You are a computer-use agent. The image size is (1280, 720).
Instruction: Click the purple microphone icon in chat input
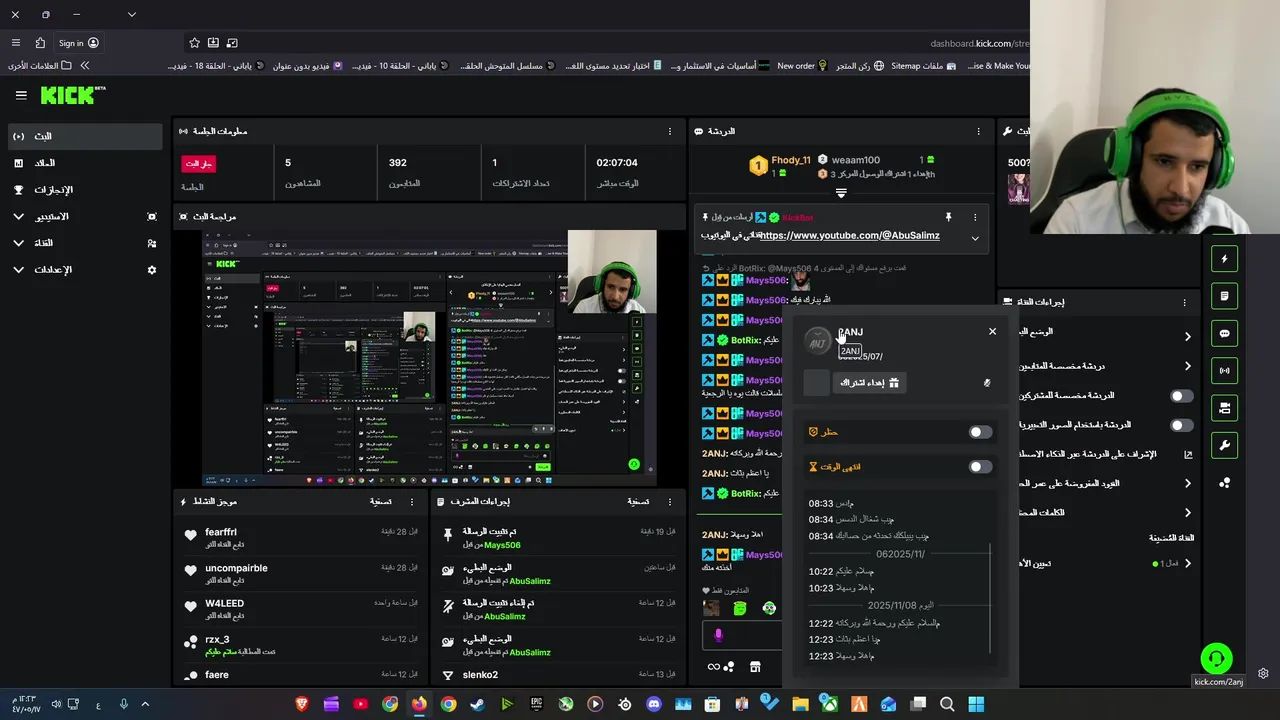pyautogui.click(x=717, y=634)
